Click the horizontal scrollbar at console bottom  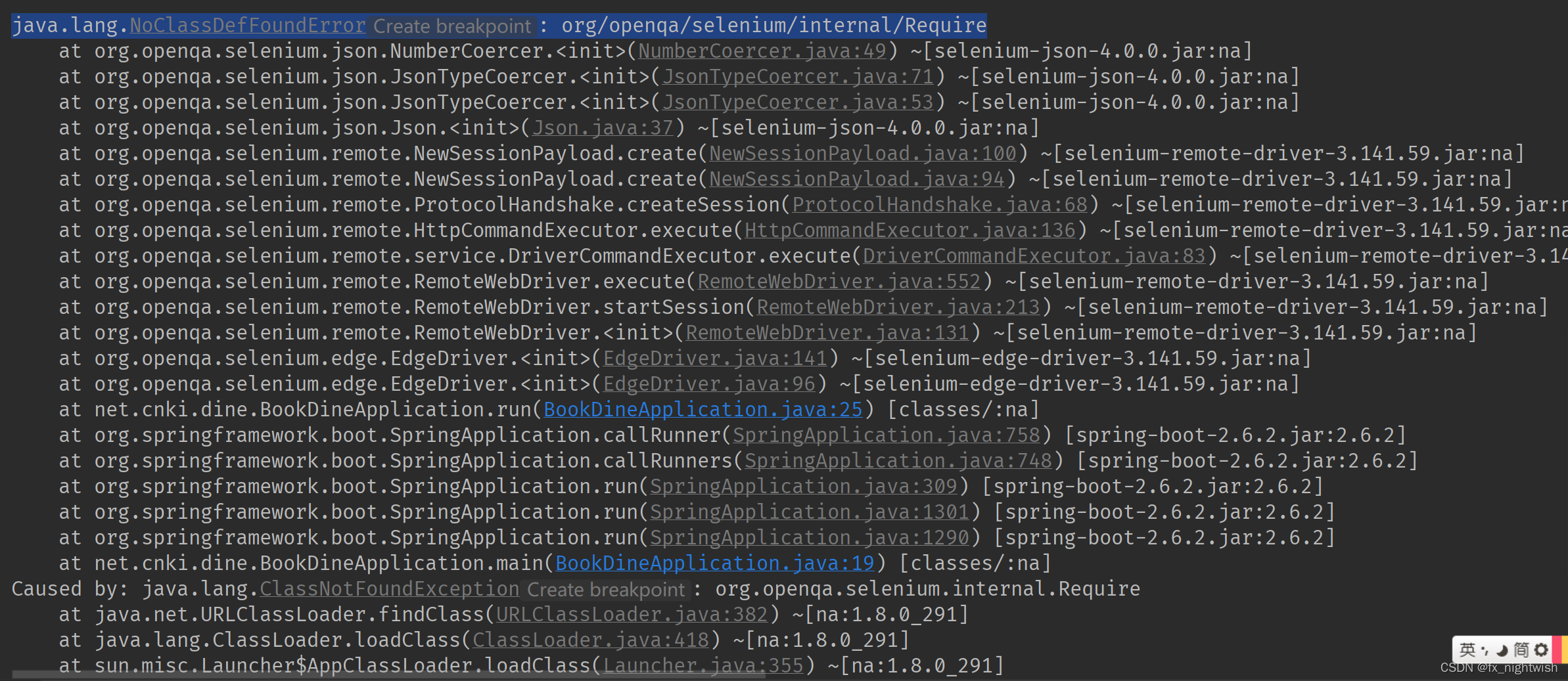click(388, 675)
